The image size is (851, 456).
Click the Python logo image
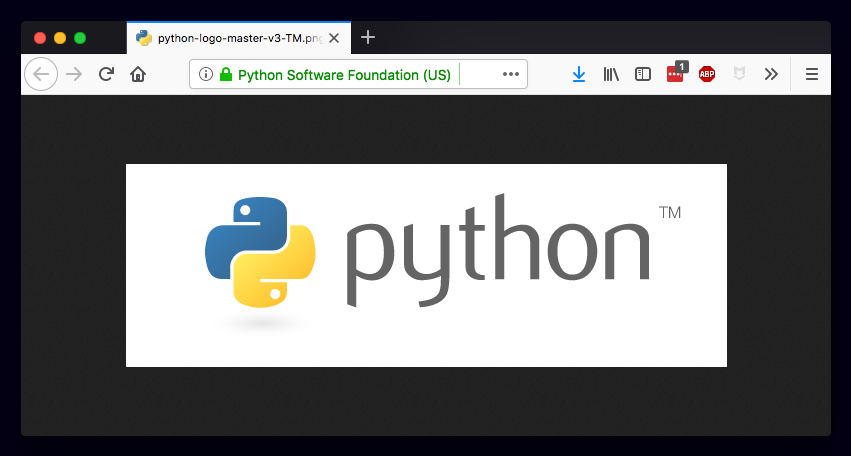coord(426,265)
